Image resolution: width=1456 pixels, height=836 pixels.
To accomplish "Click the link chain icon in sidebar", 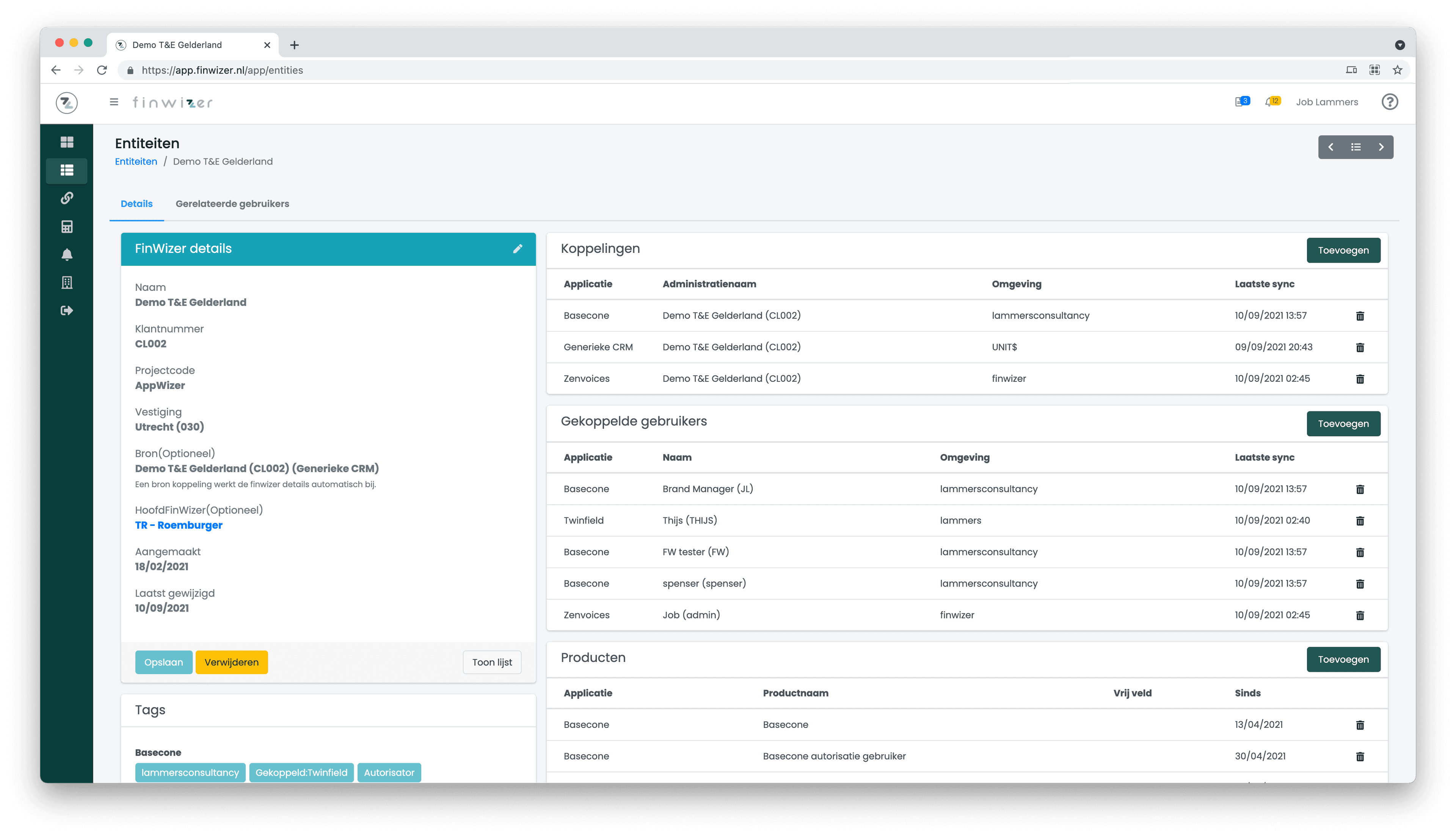I will click(67, 198).
